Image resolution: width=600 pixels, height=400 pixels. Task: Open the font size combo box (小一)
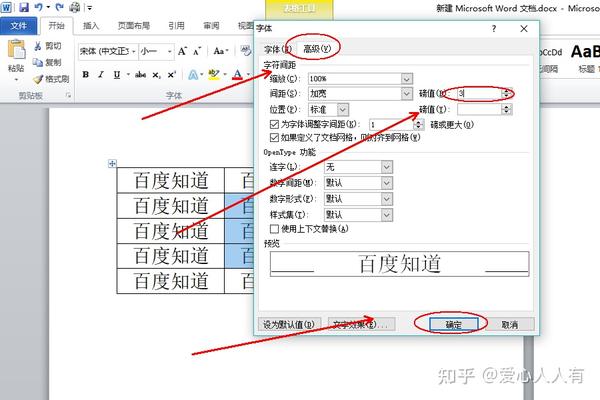(156, 51)
